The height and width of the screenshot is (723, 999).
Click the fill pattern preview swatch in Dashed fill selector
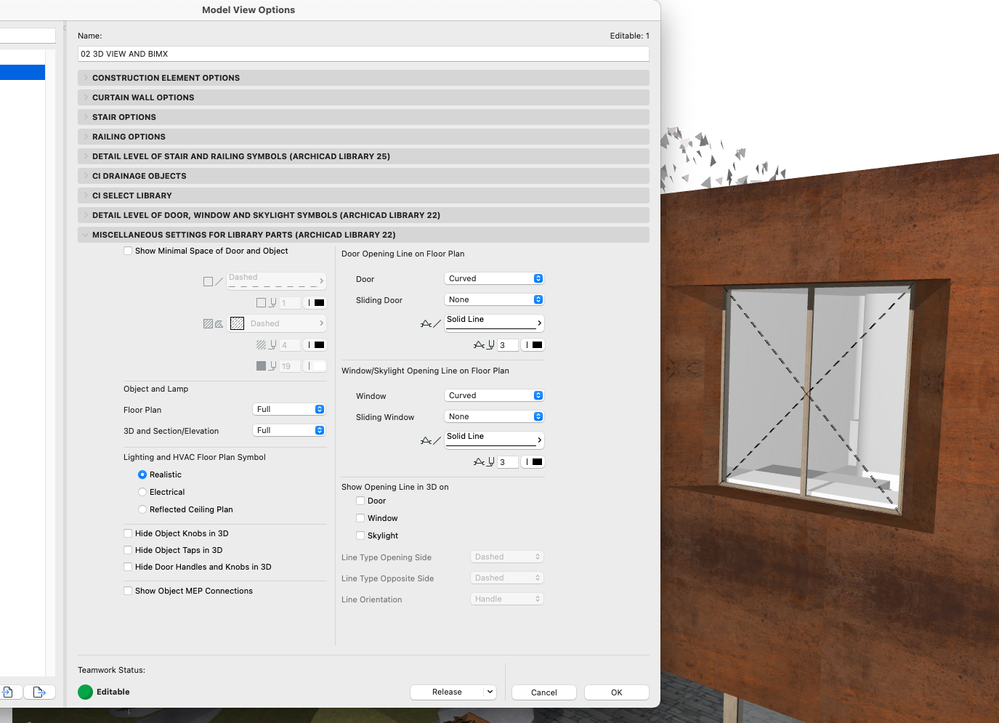237,324
